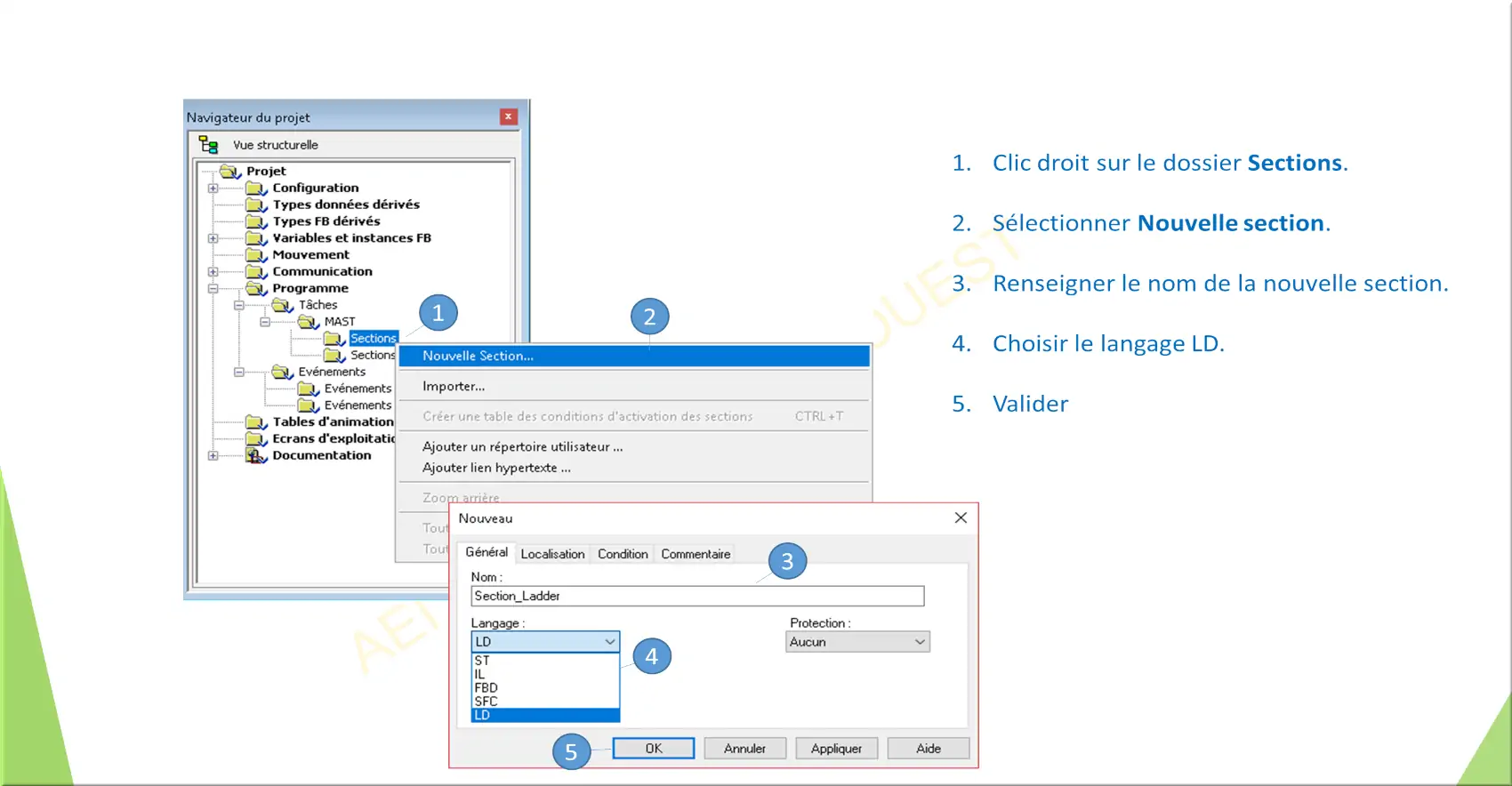
Task: Click the Nom field containing Section_Ladder
Action: pos(697,596)
